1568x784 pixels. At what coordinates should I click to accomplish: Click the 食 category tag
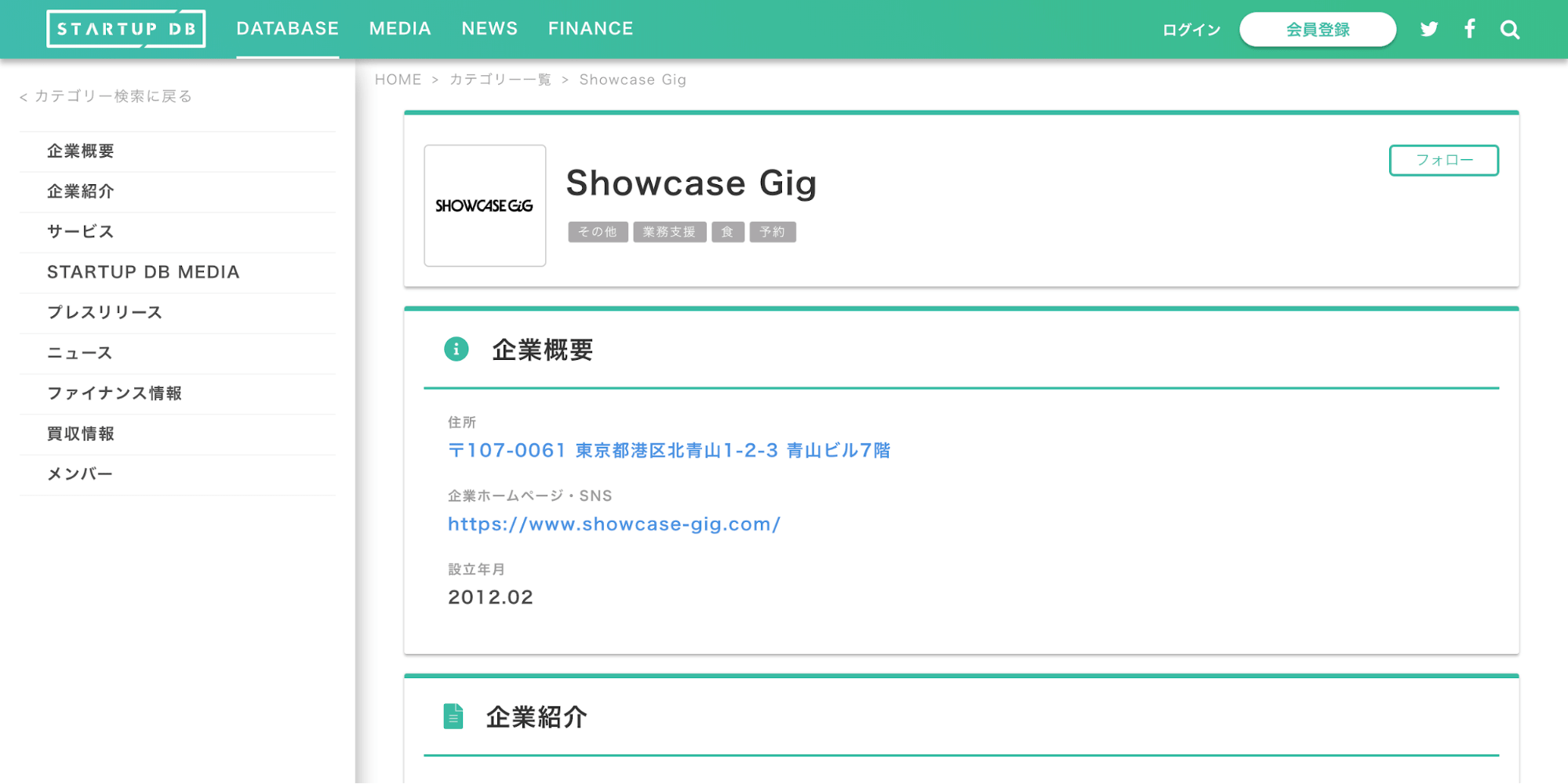(x=728, y=232)
